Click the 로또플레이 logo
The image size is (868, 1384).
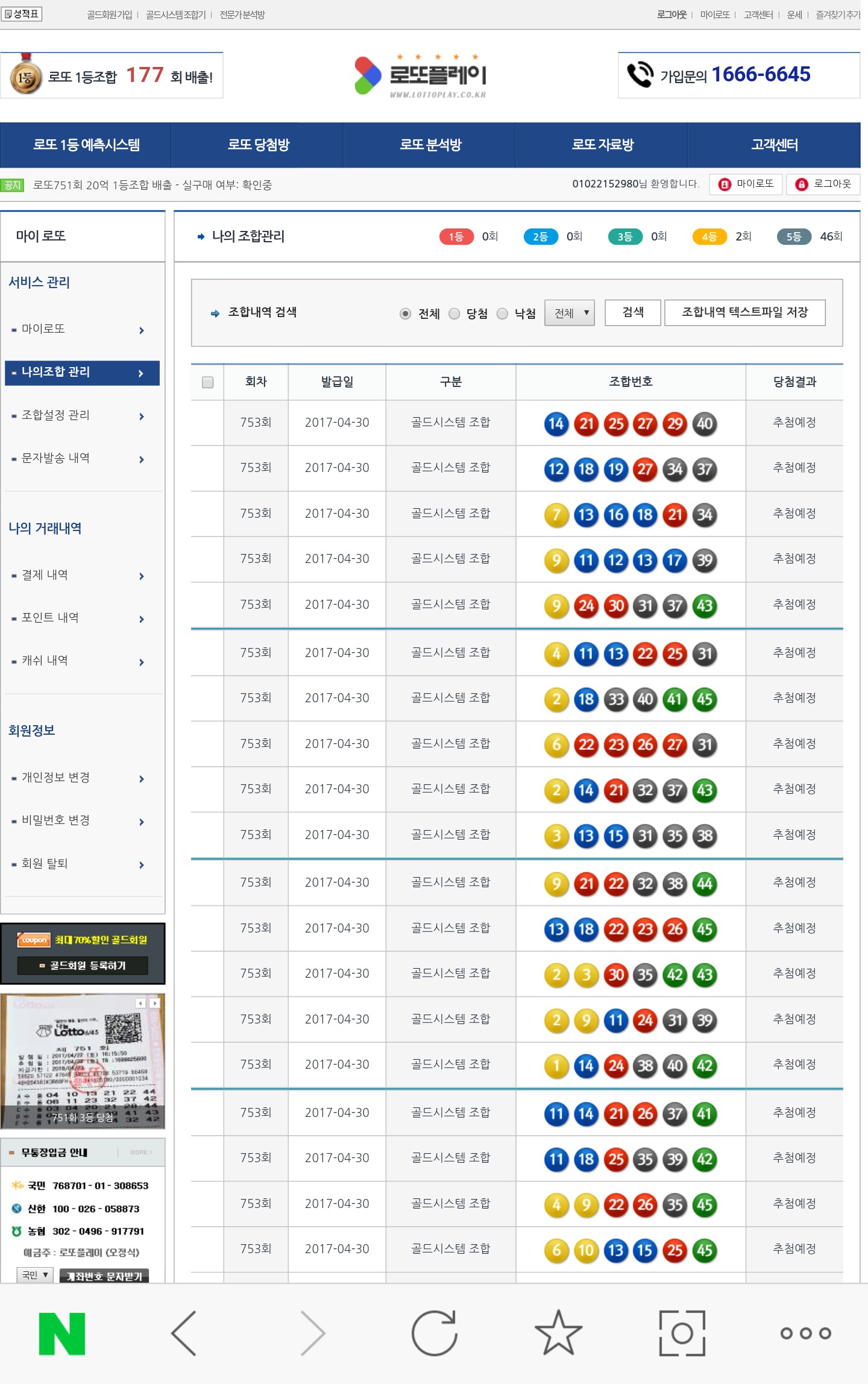[422, 76]
